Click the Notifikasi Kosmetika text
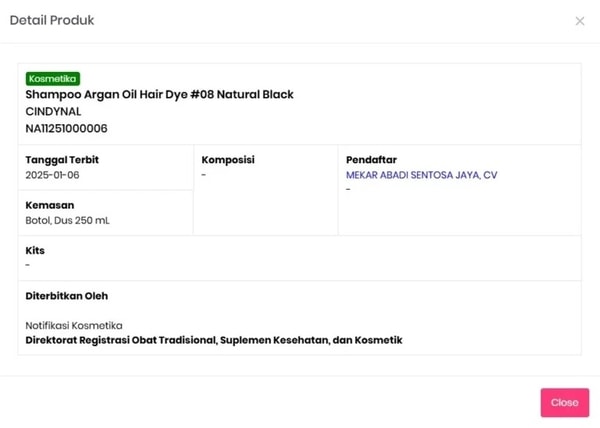The height and width of the screenshot is (428, 600). pos(74,325)
